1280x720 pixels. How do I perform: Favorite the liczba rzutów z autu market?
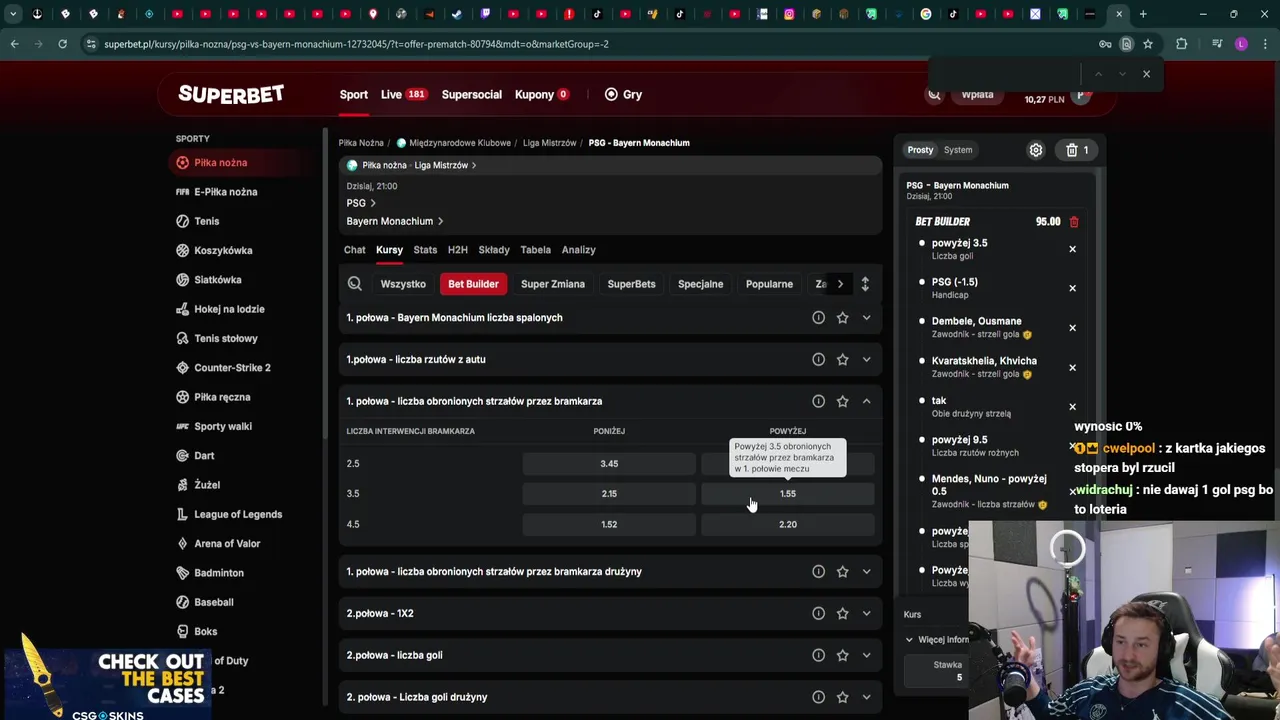pyautogui.click(x=842, y=359)
